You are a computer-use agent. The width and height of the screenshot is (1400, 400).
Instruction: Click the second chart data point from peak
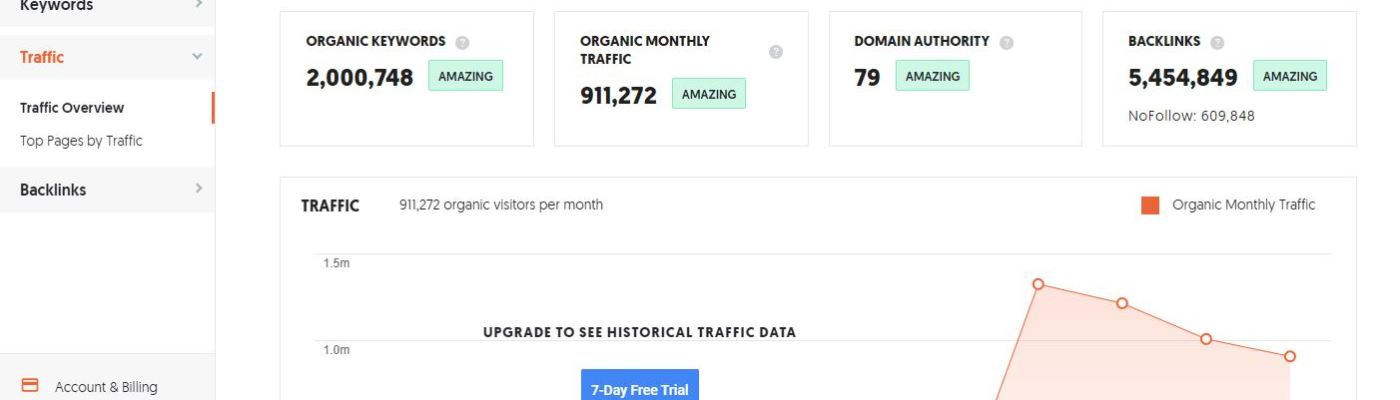pyautogui.click(x=1122, y=303)
